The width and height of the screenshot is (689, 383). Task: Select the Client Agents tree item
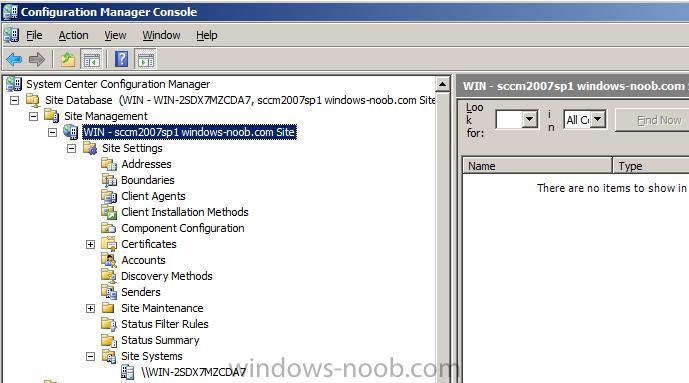point(153,196)
